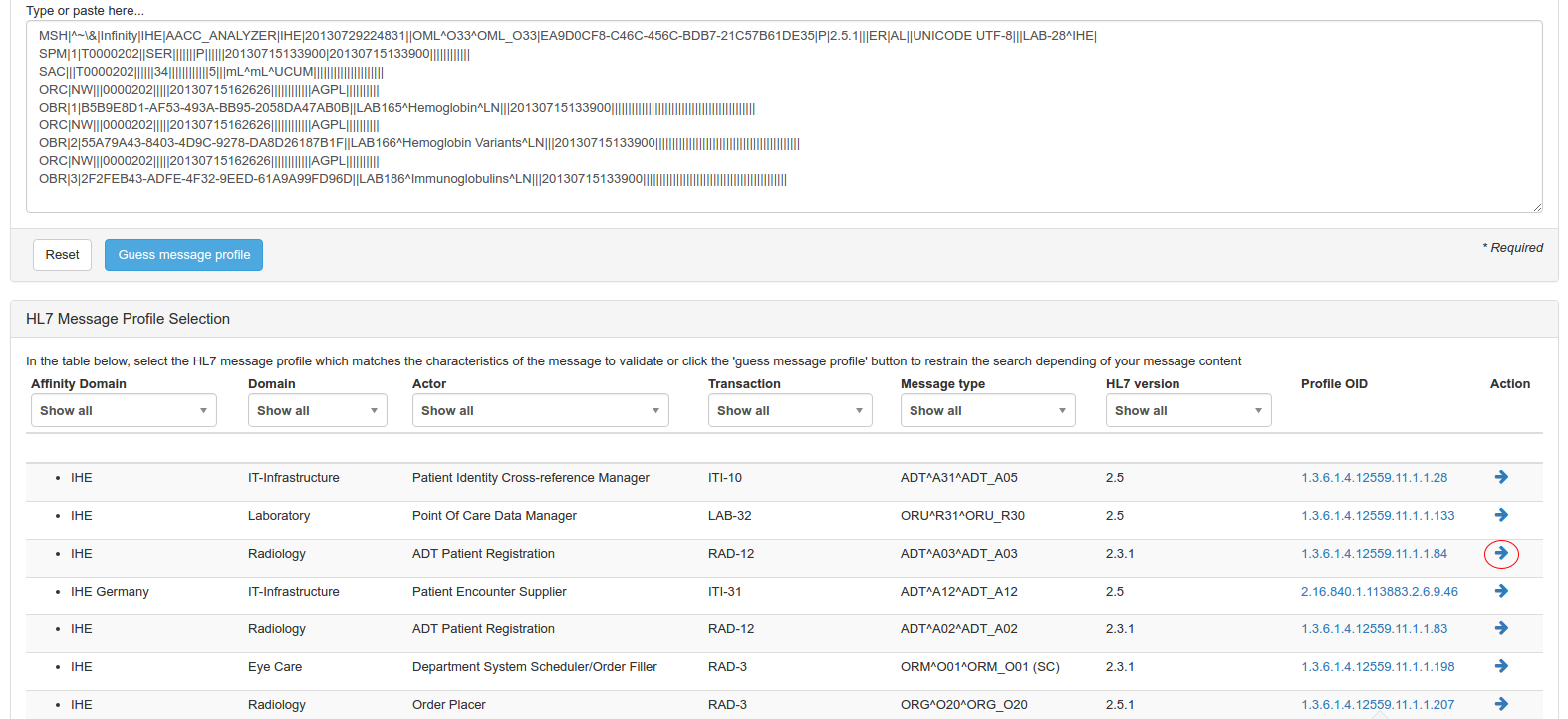1568x719 pixels.
Task: Select arrow icon for Order Placer row
Action: click(x=1501, y=704)
